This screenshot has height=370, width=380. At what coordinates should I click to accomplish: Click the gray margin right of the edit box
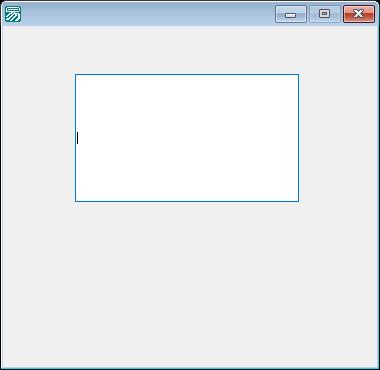coord(338,138)
